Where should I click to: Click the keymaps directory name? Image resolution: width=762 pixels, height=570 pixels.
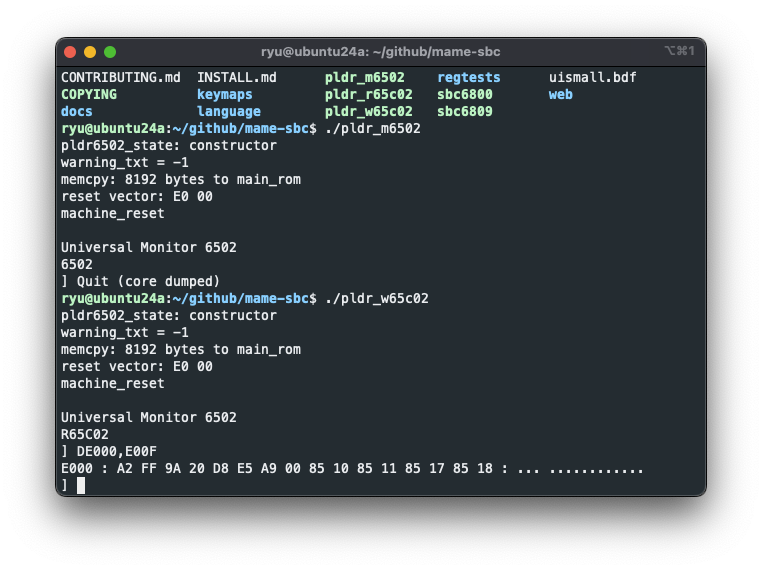[225, 94]
